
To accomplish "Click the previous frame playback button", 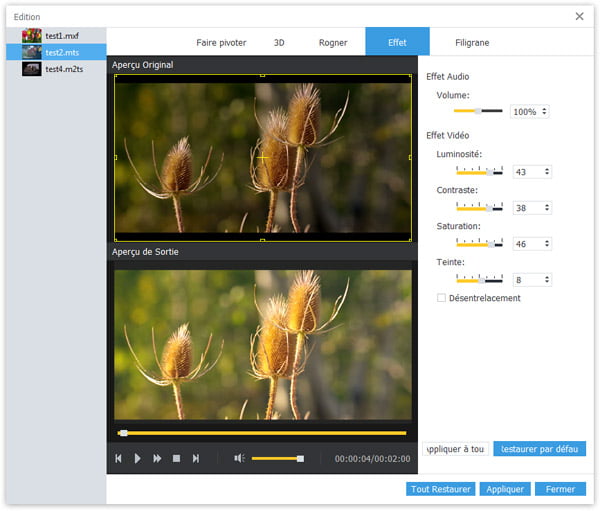I will click(x=118, y=458).
